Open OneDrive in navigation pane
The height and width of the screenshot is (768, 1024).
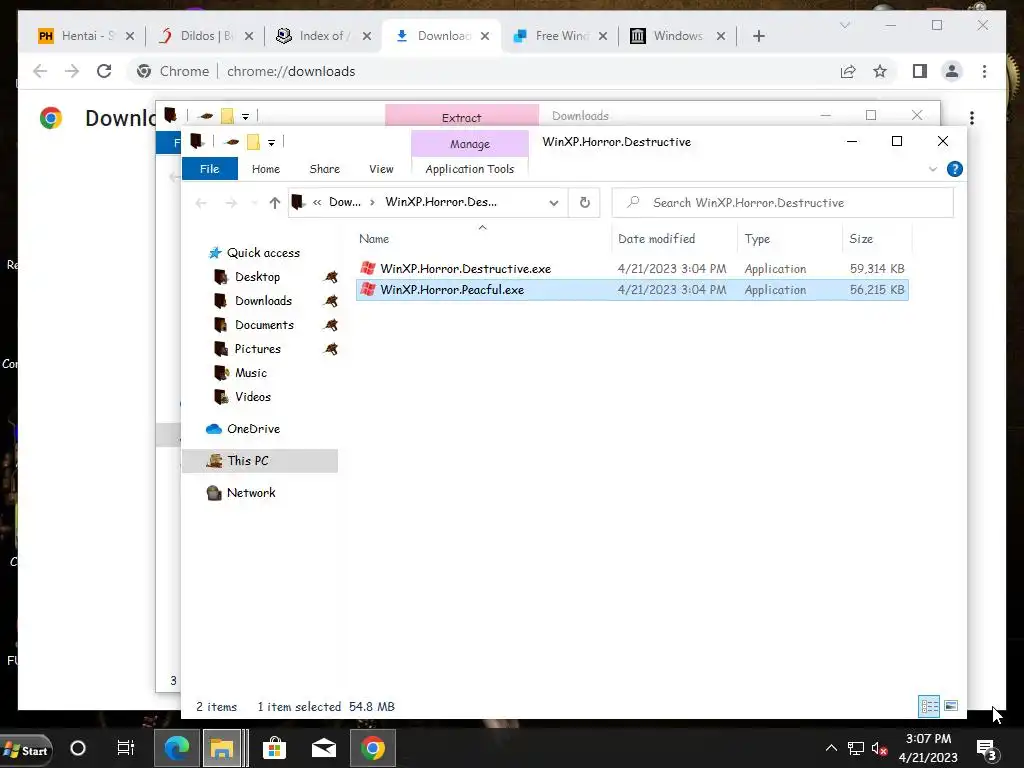pos(253,429)
